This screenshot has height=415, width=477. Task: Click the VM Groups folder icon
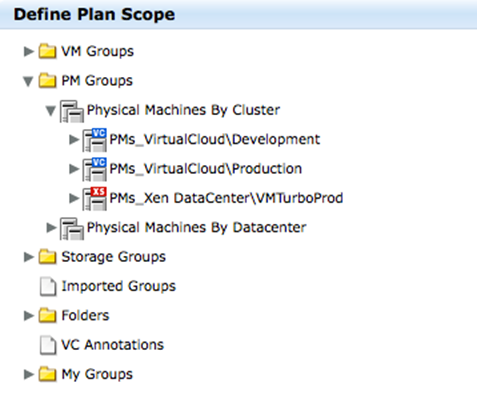point(47,51)
